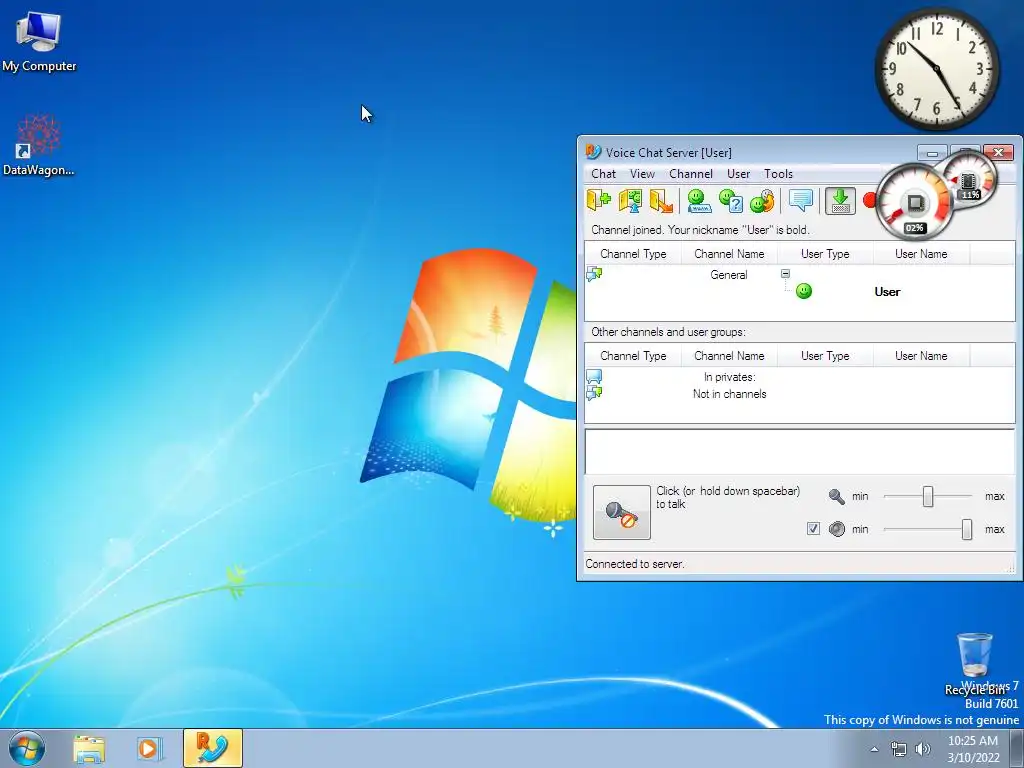Open the User menu
The width and height of the screenshot is (1024, 768).
click(738, 174)
